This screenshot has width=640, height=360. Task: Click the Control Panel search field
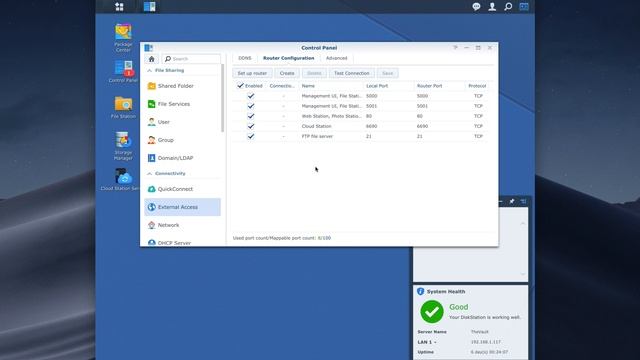click(191, 59)
